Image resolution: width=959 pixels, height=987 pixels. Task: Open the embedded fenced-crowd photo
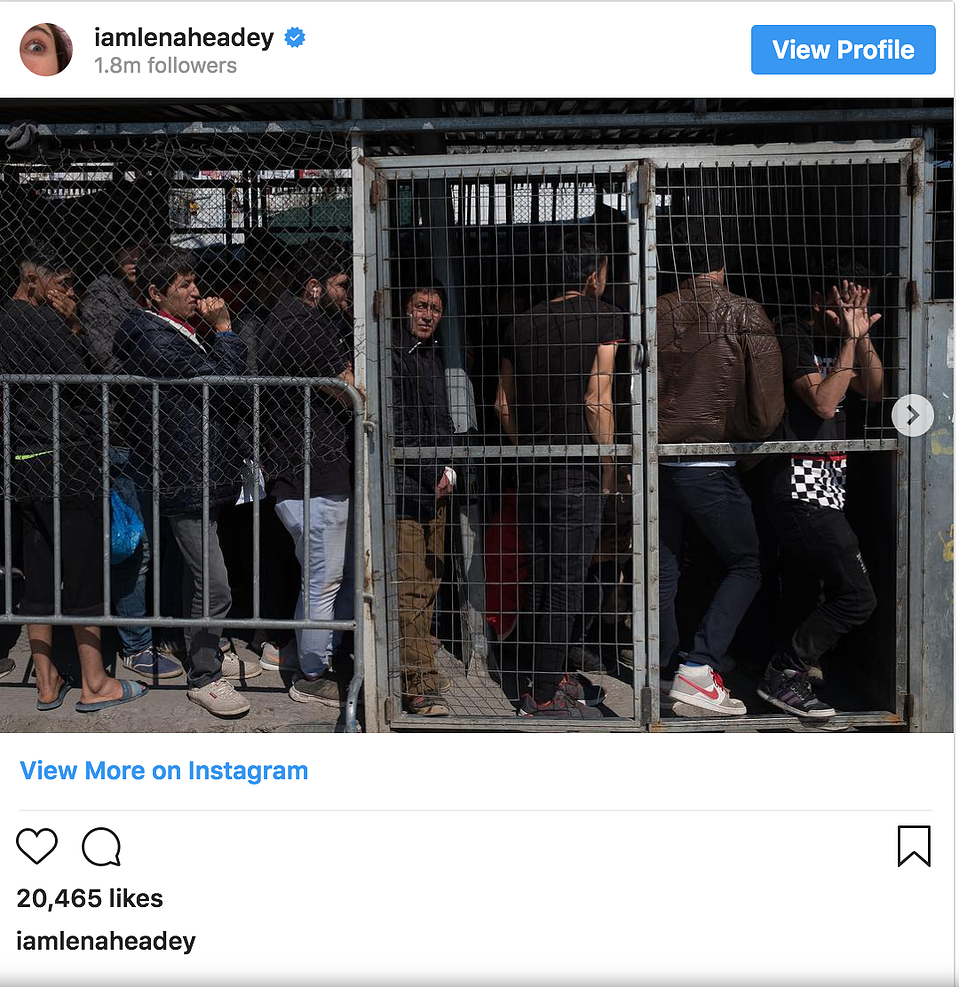[476, 415]
